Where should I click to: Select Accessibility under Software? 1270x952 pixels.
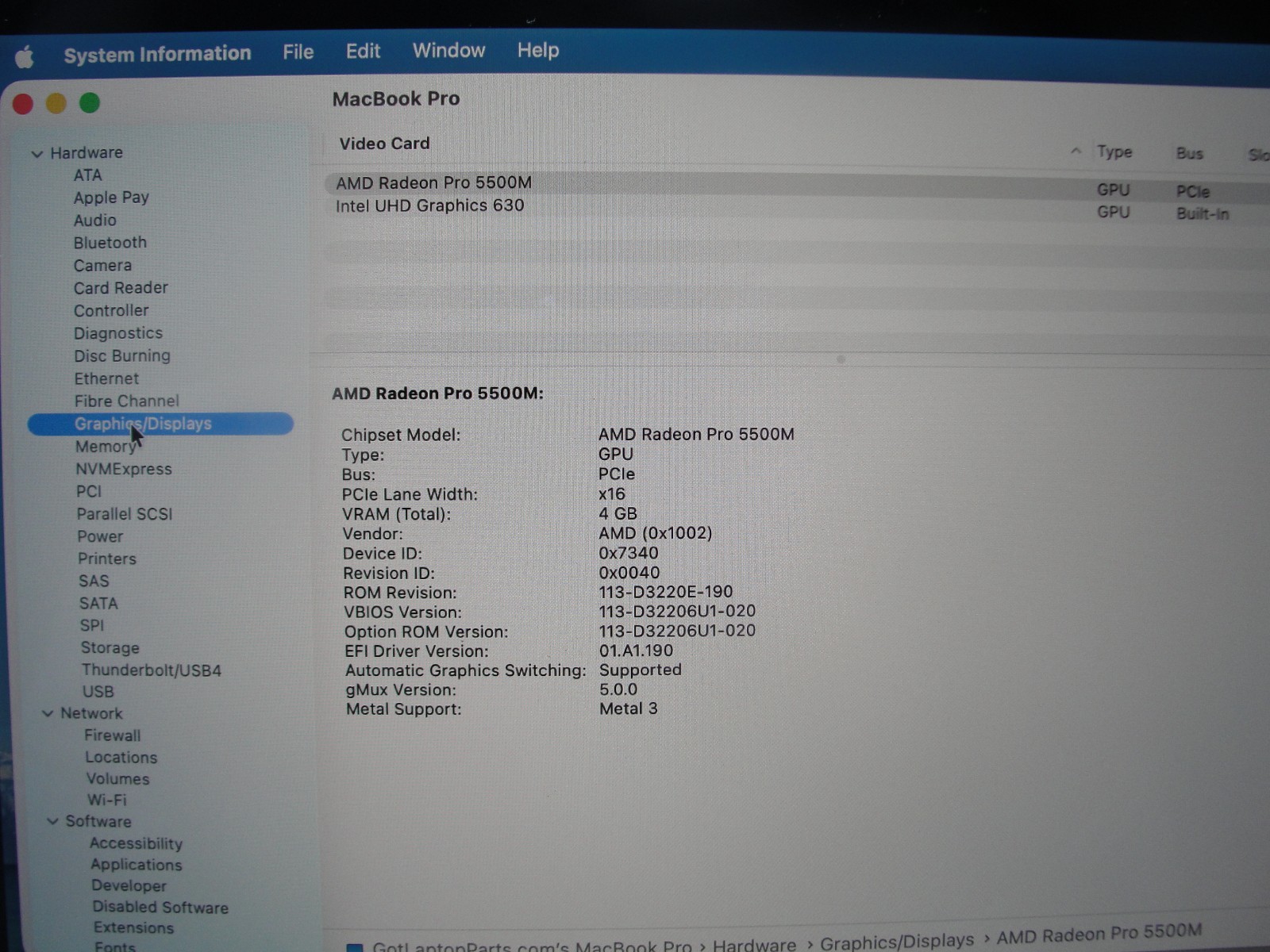pos(136,844)
